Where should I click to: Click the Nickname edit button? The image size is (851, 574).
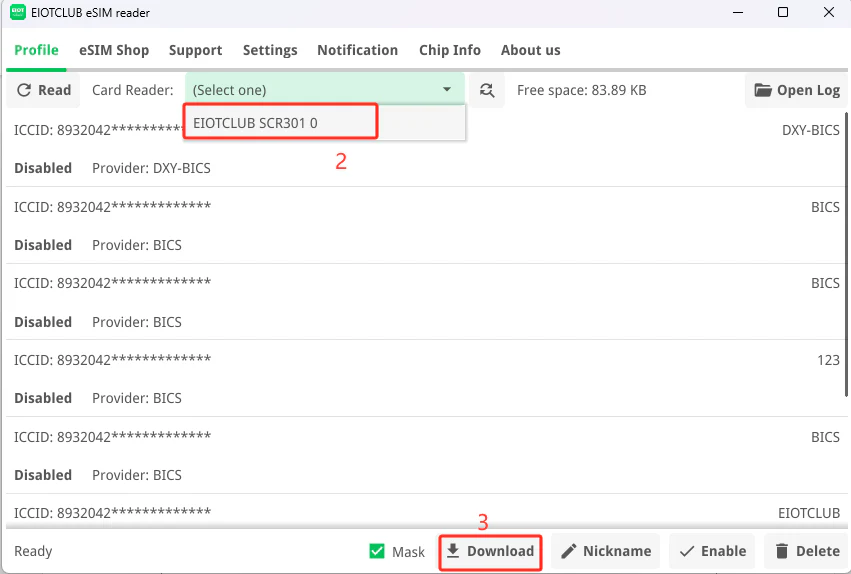[606, 551]
